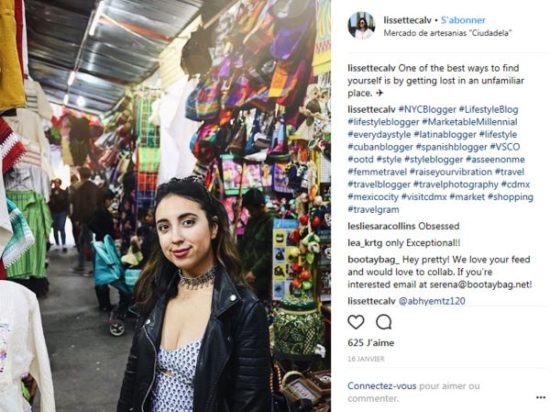Screen dimensions: 550x412
Task: Log in via the Connectez-vous link
Action: pyautogui.click(x=382, y=386)
